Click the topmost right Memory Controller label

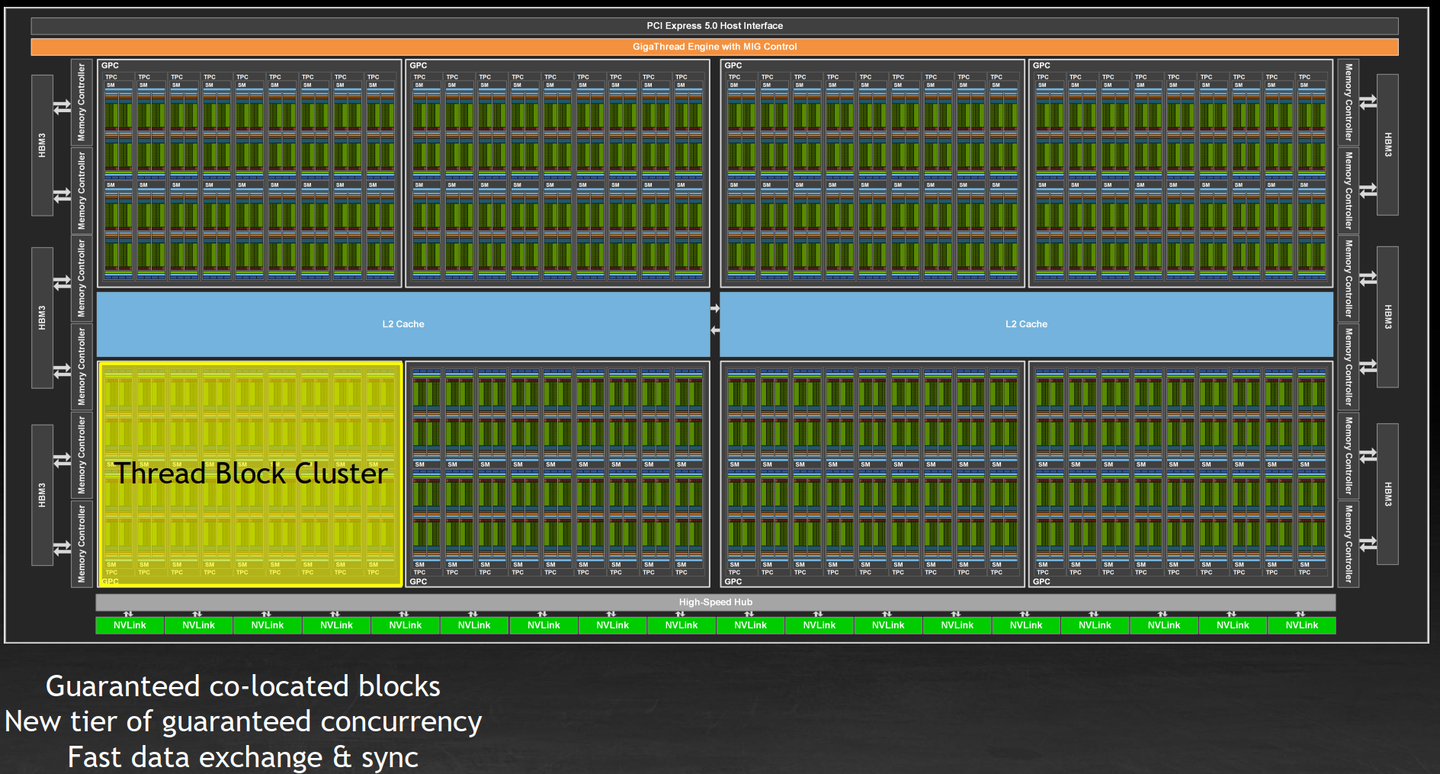coord(1348,102)
